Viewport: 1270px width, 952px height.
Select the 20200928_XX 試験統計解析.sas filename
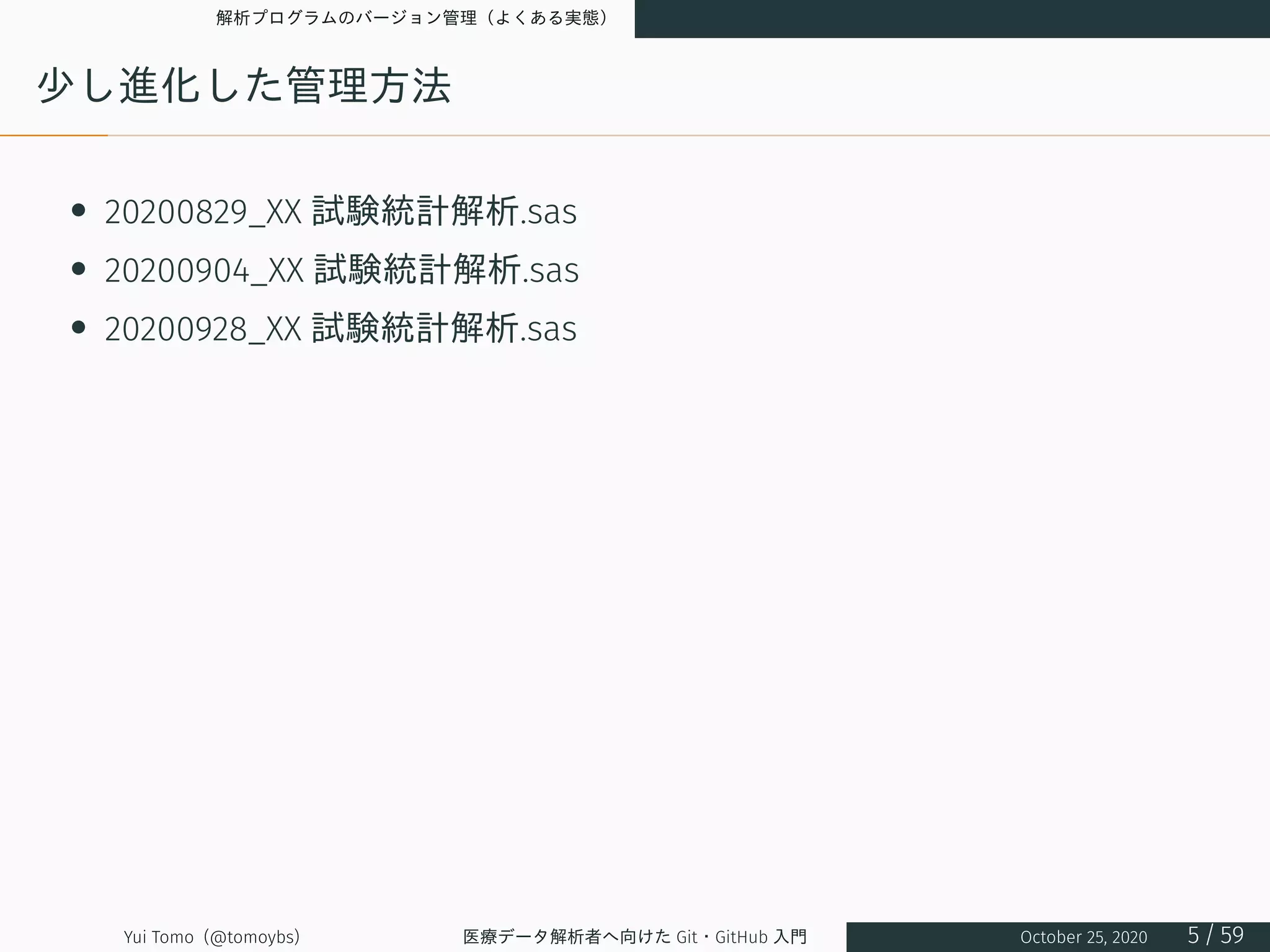[x=340, y=328]
